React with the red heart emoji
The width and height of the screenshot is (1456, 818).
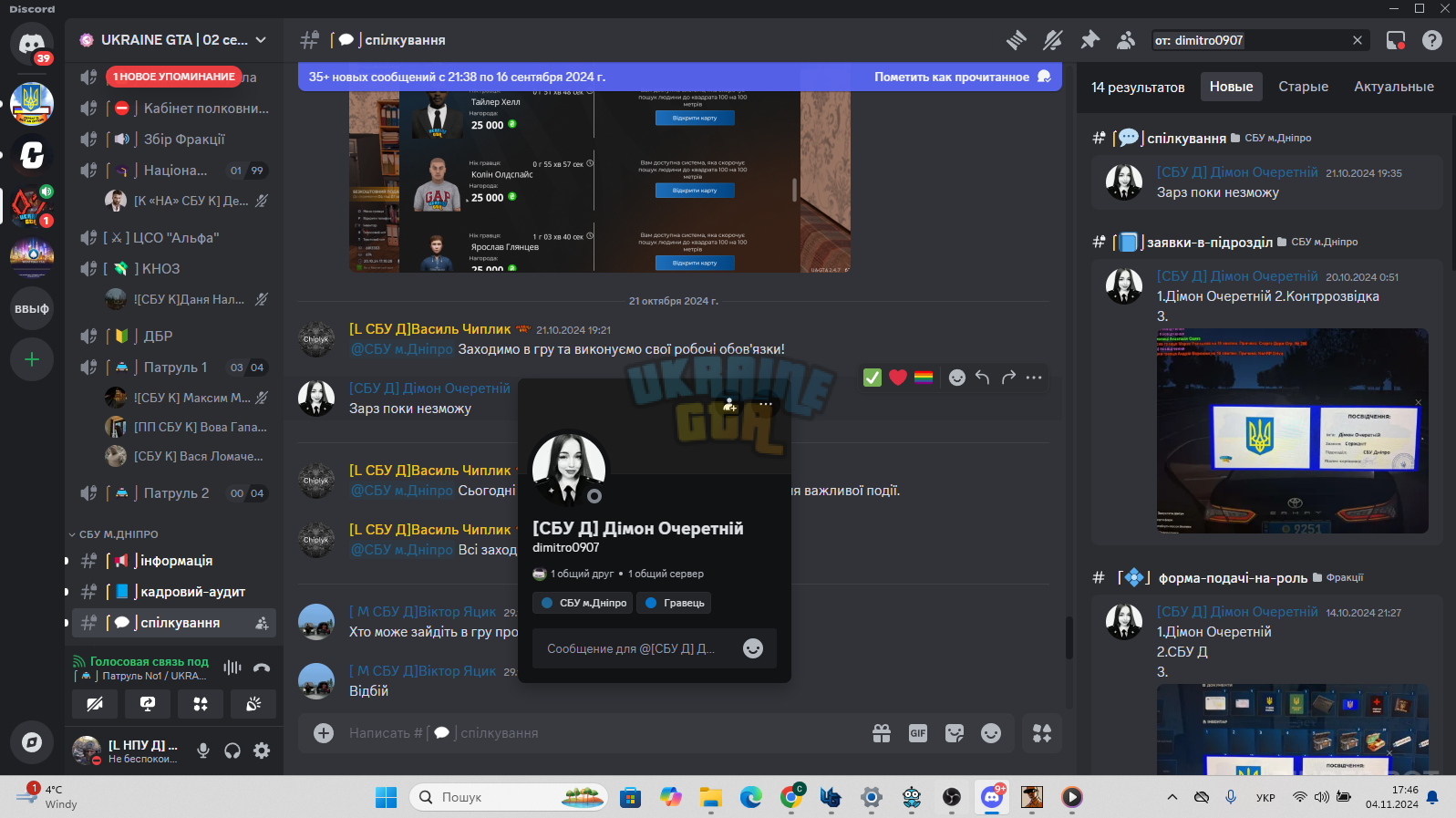[898, 378]
